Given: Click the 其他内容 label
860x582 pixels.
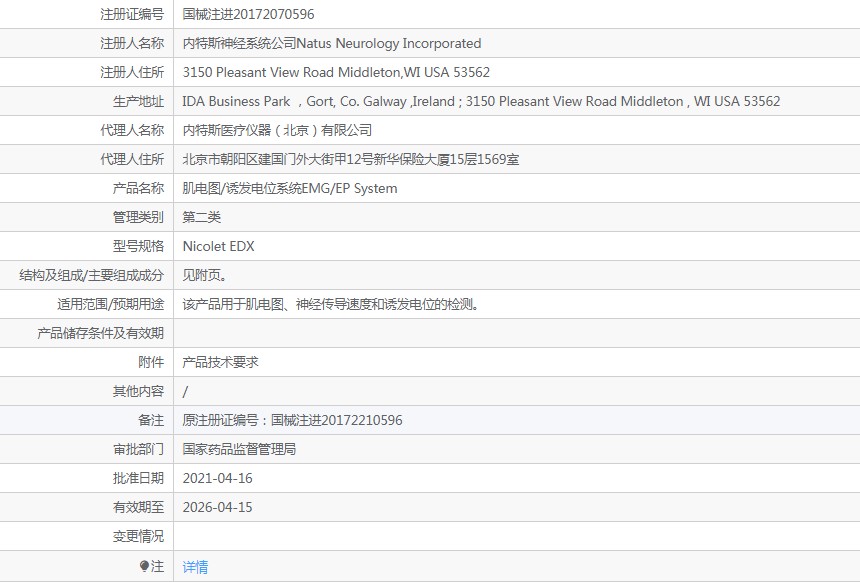Looking at the screenshot, I should tap(138, 392).
